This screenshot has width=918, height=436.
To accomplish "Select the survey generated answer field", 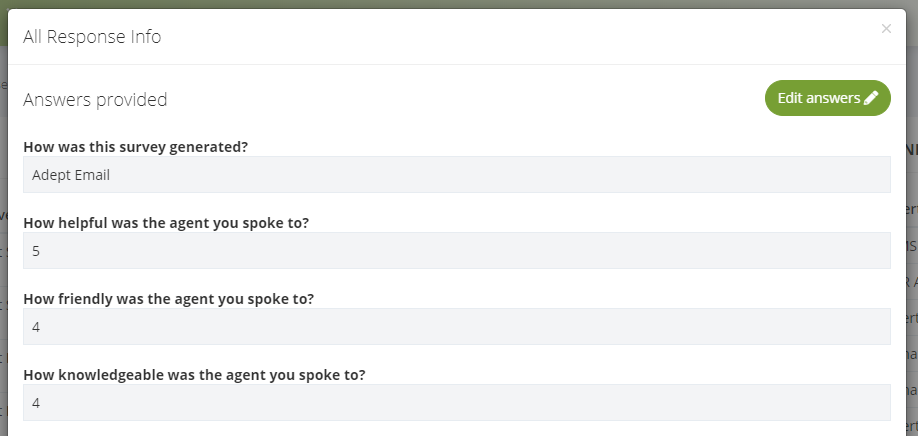I will click(457, 174).
